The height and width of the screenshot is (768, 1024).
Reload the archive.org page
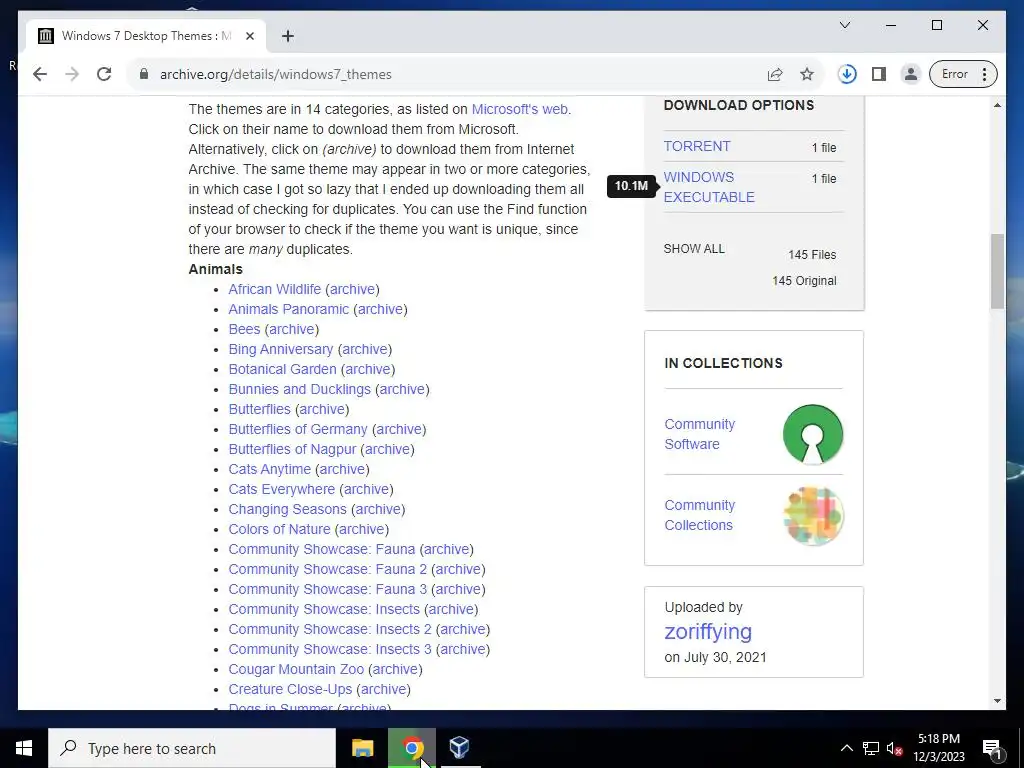pos(104,74)
